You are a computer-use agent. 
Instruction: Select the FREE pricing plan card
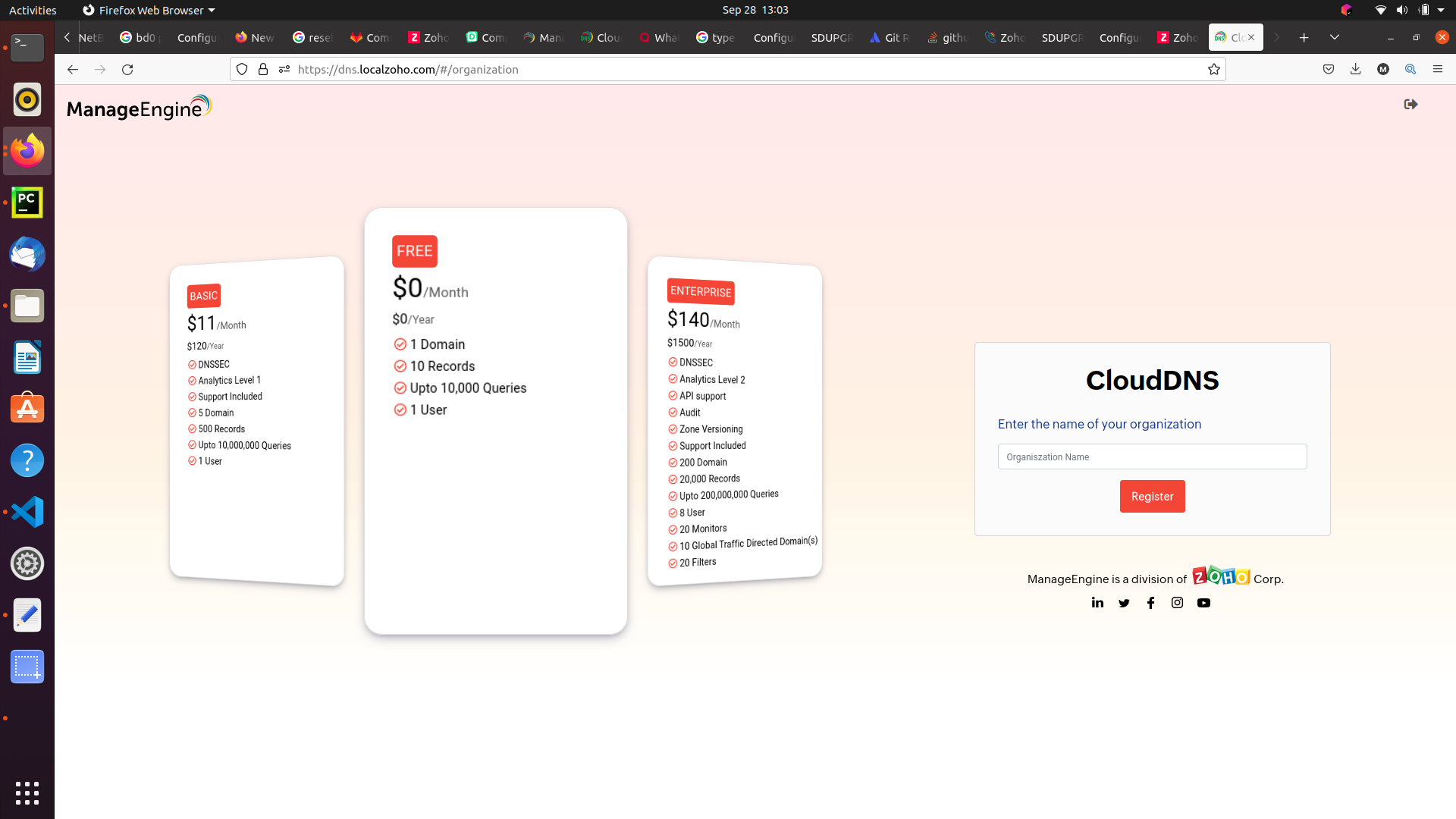click(x=495, y=421)
